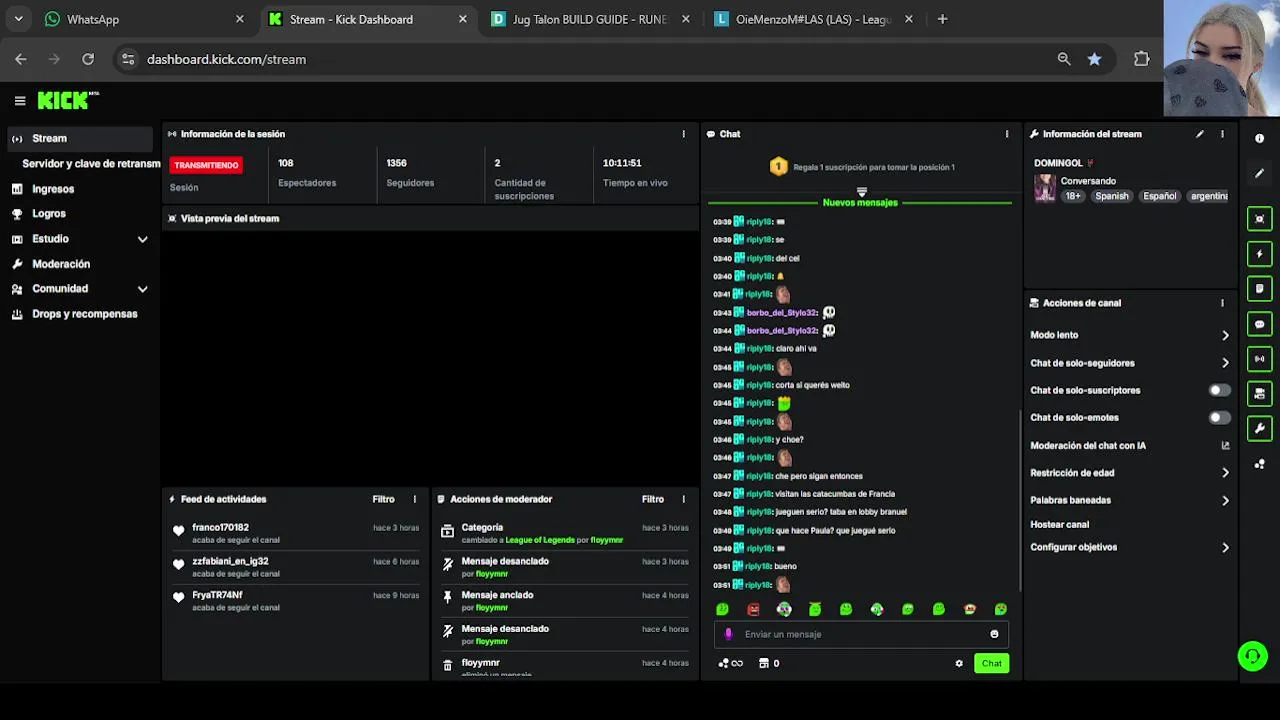The image size is (1280, 720).
Task: Click the stream category thumbnail image
Action: [1045, 188]
